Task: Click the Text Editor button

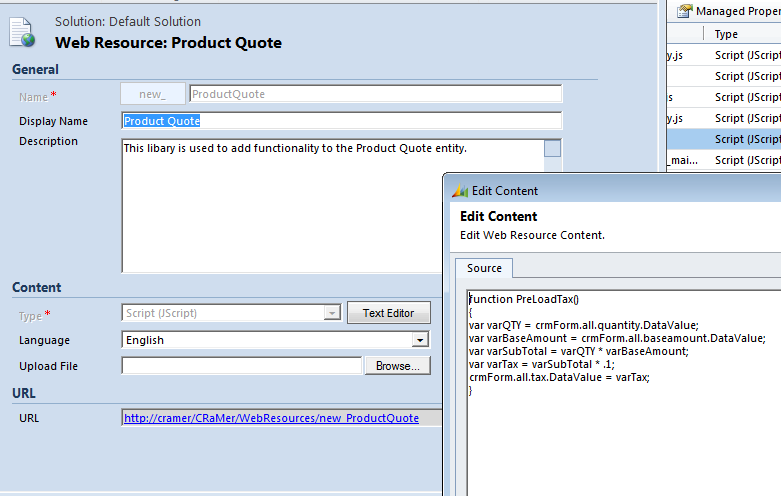Action: pos(388,313)
